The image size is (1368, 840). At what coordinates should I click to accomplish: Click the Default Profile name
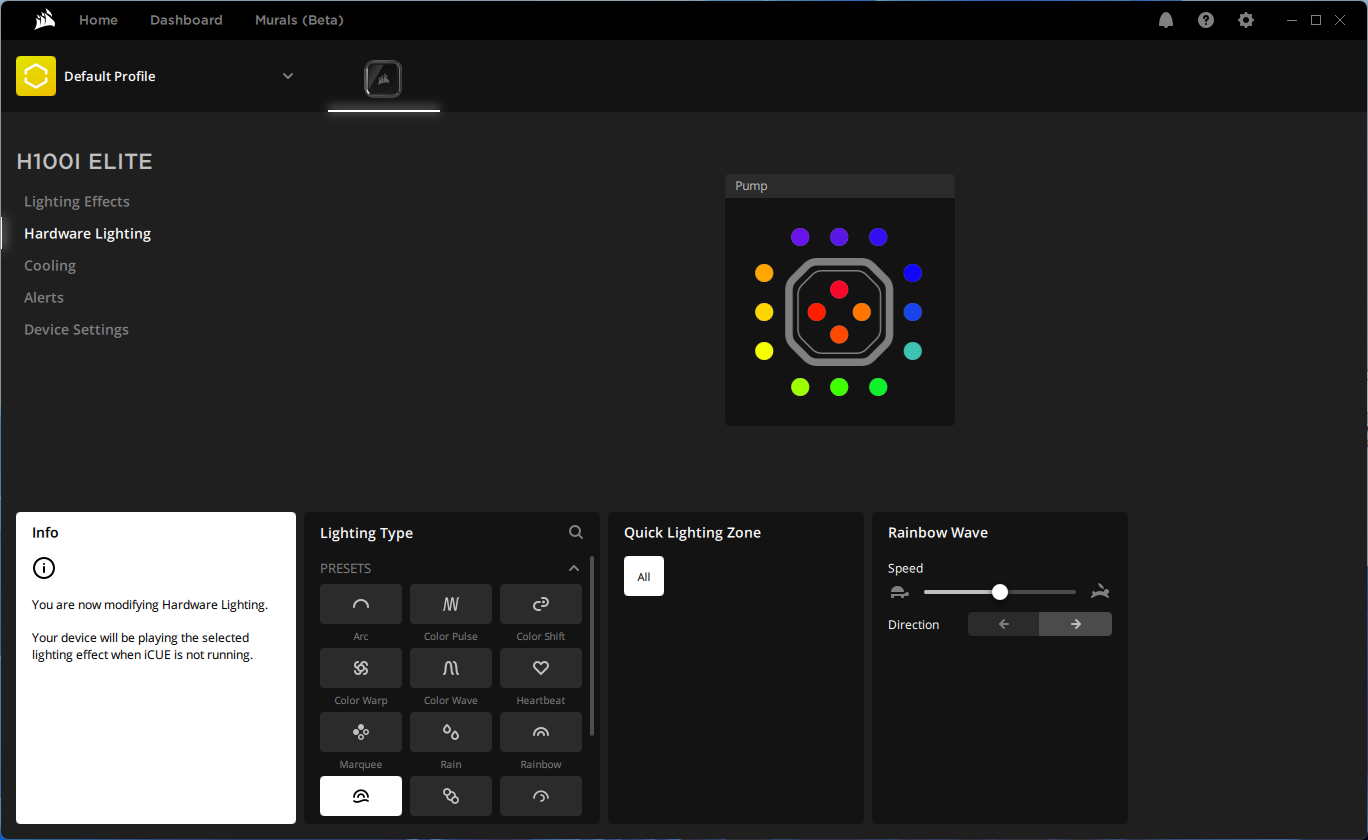pyautogui.click(x=110, y=76)
